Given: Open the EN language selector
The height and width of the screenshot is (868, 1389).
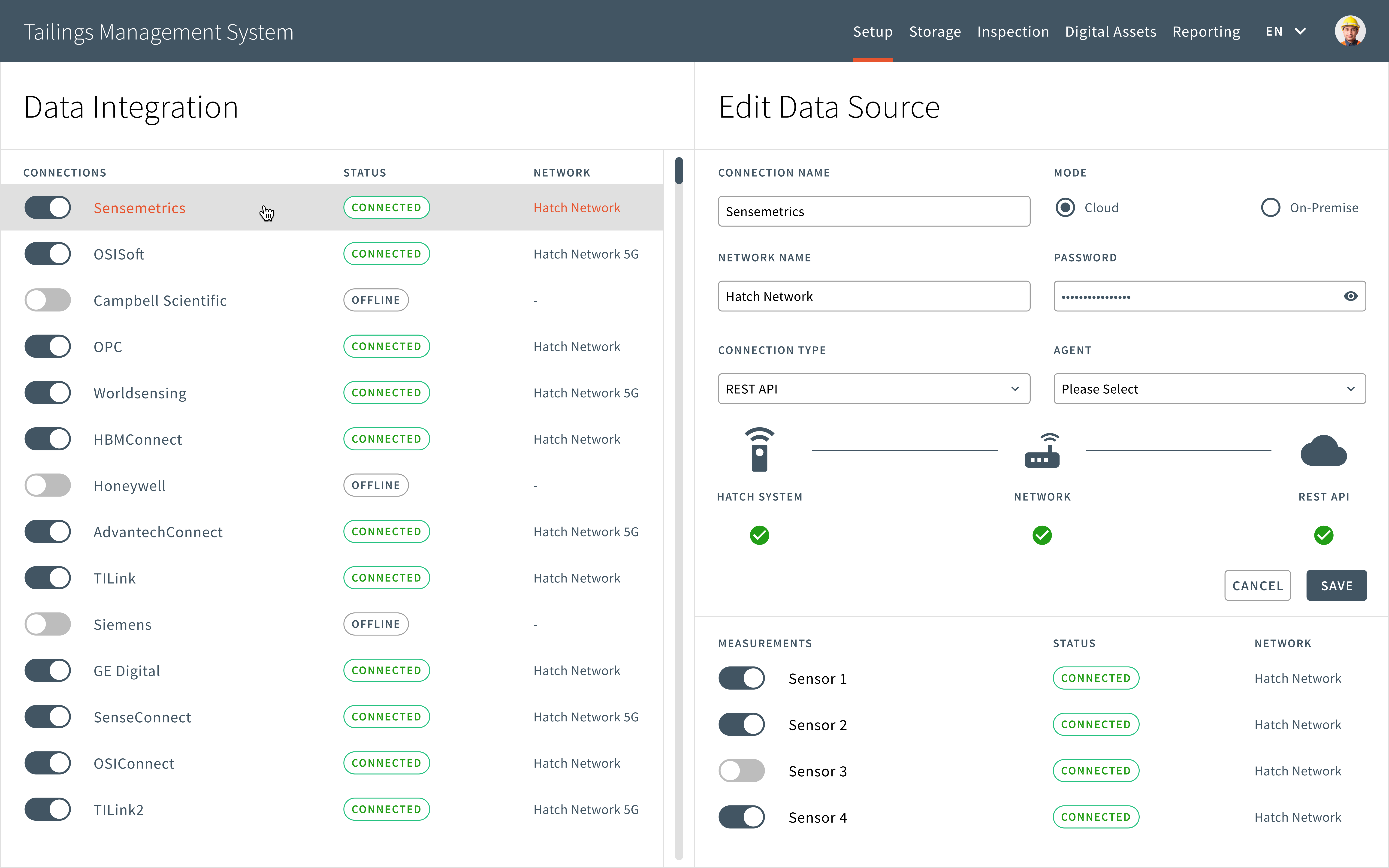Looking at the screenshot, I should click(1286, 32).
